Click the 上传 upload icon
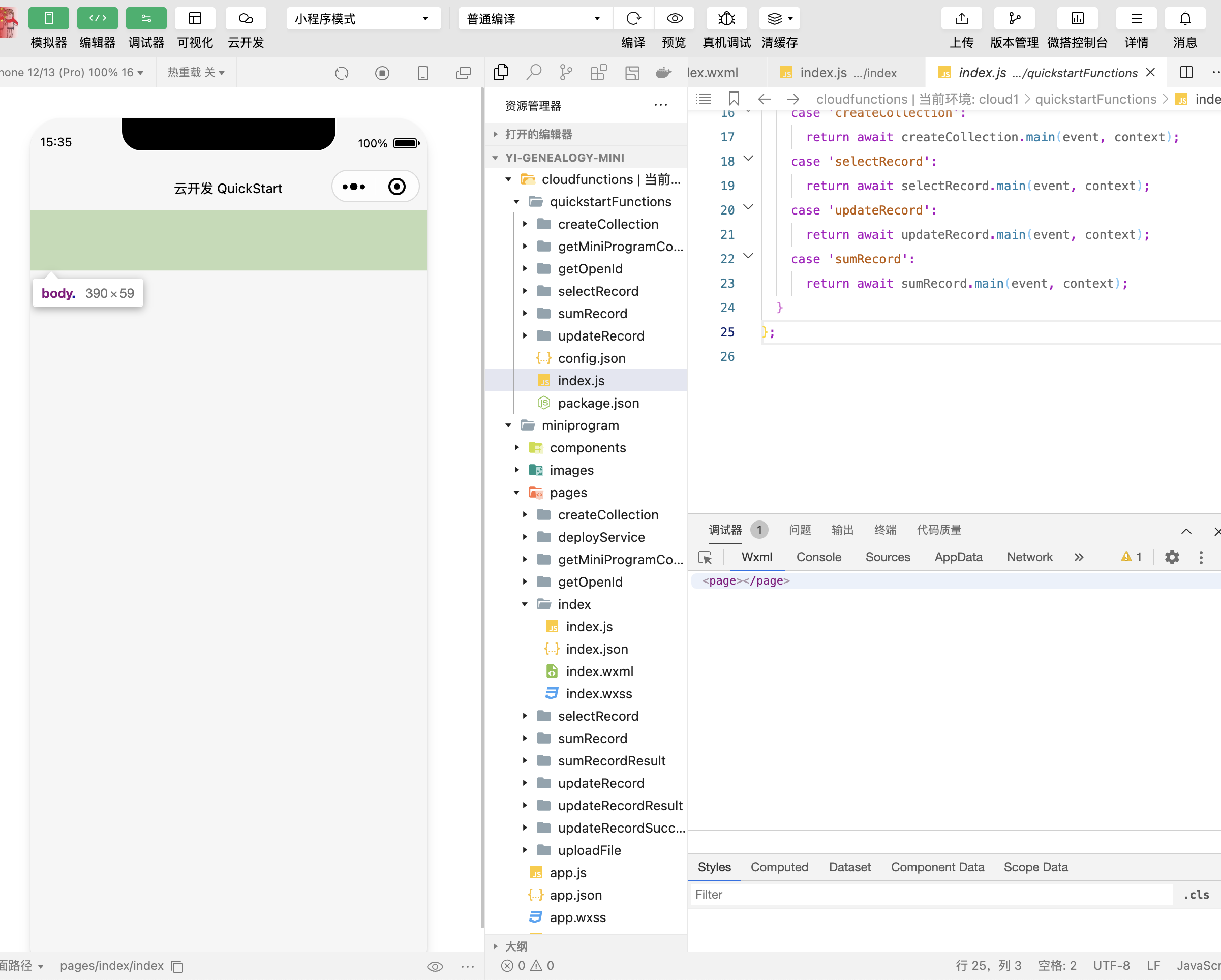 point(961,19)
